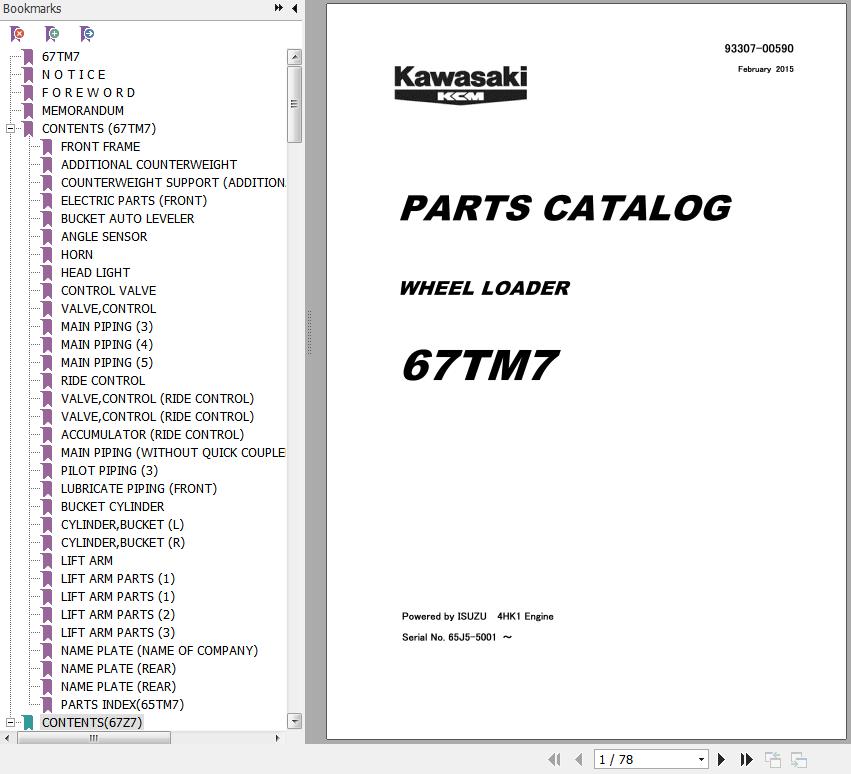Open the MAIN PIPING (3) bookmark
The height and width of the screenshot is (774, 851).
(x=107, y=326)
